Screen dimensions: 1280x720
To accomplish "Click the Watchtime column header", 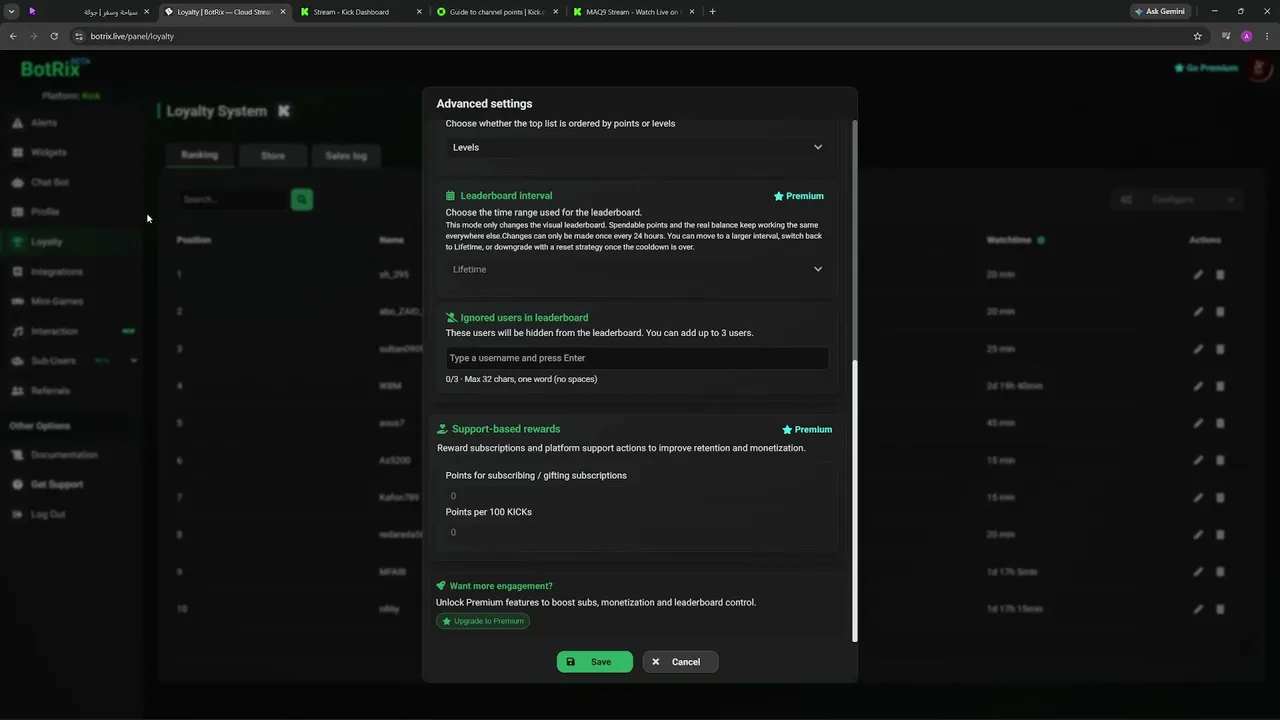I will click(x=1009, y=240).
